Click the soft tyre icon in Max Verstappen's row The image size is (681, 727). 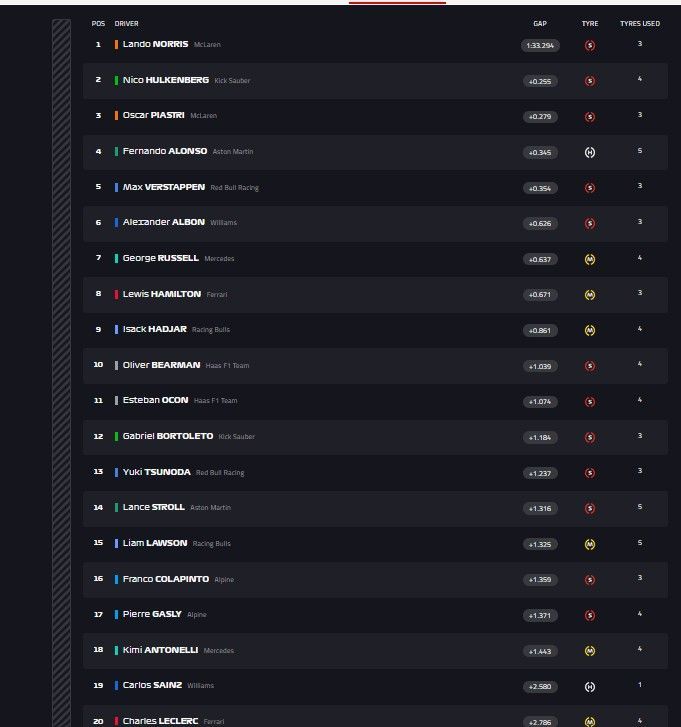(x=589, y=188)
